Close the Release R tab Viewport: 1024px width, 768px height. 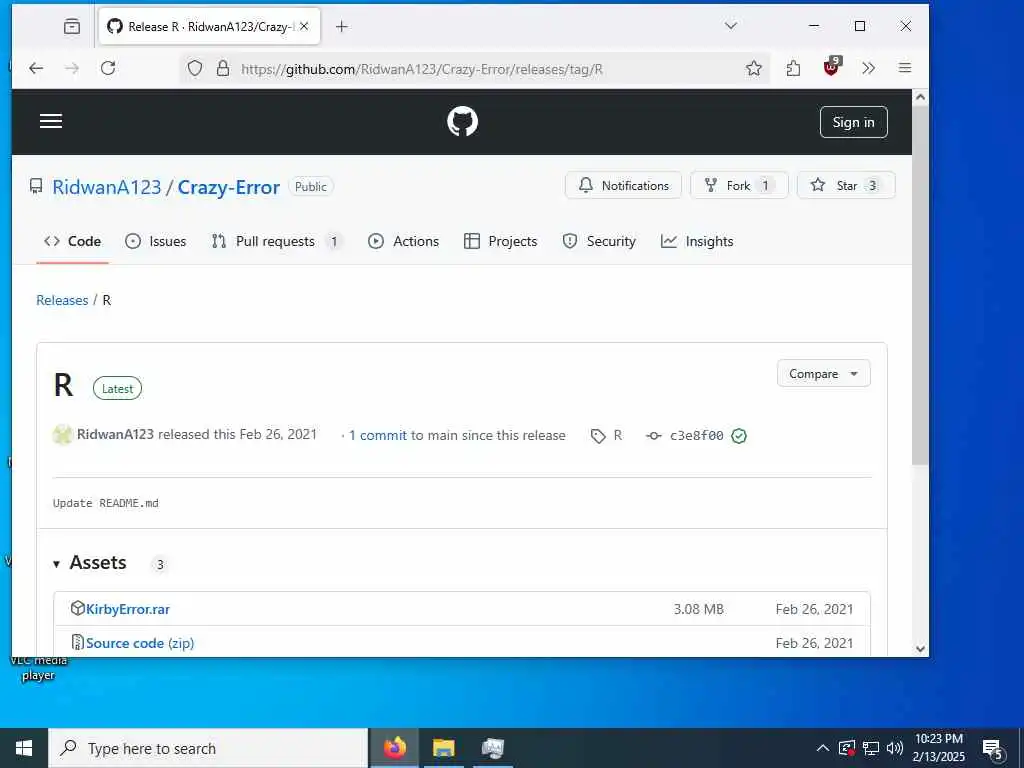click(x=304, y=27)
